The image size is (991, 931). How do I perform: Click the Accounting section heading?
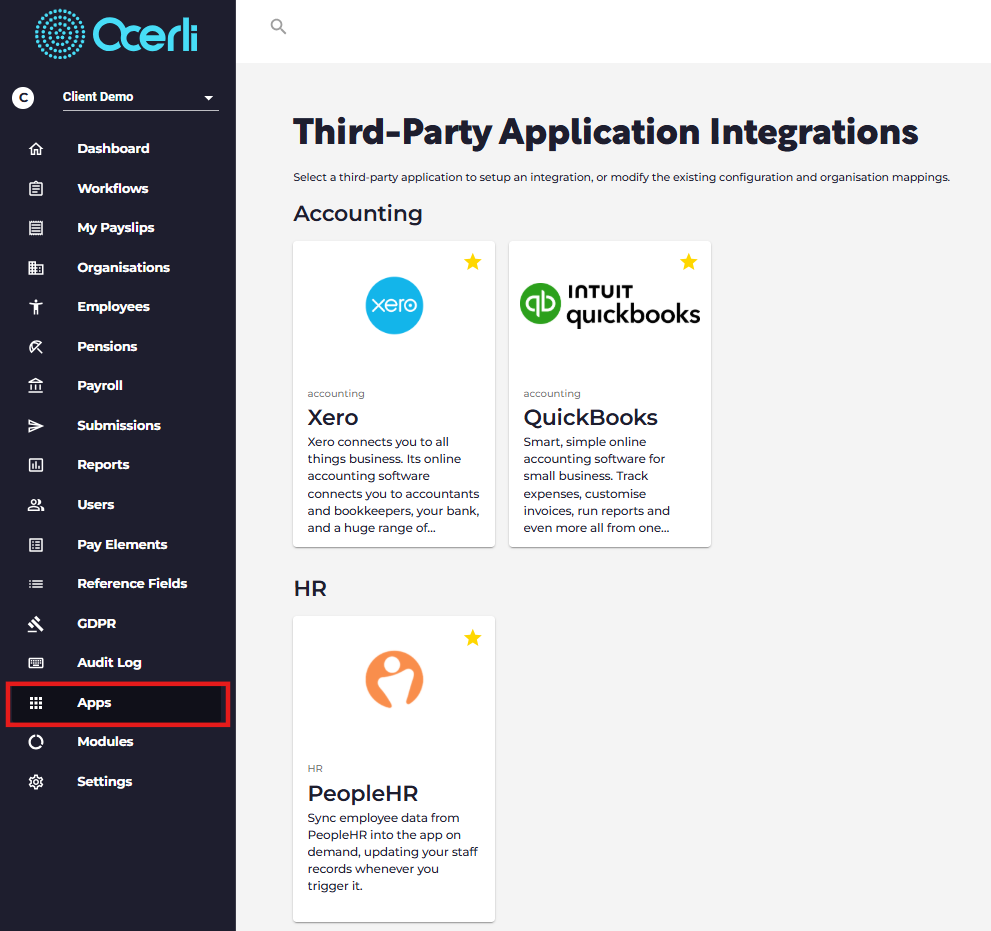tap(358, 214)
